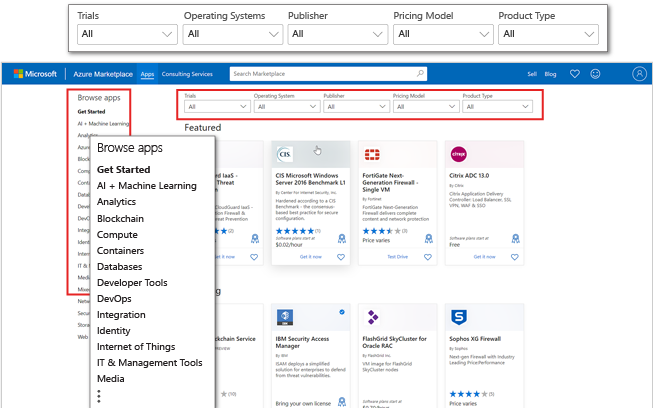The width and height of the screenshot is (653, 408).
Task: Click the Fortinet logo on FortiGate card
Action: coord(372,154)
